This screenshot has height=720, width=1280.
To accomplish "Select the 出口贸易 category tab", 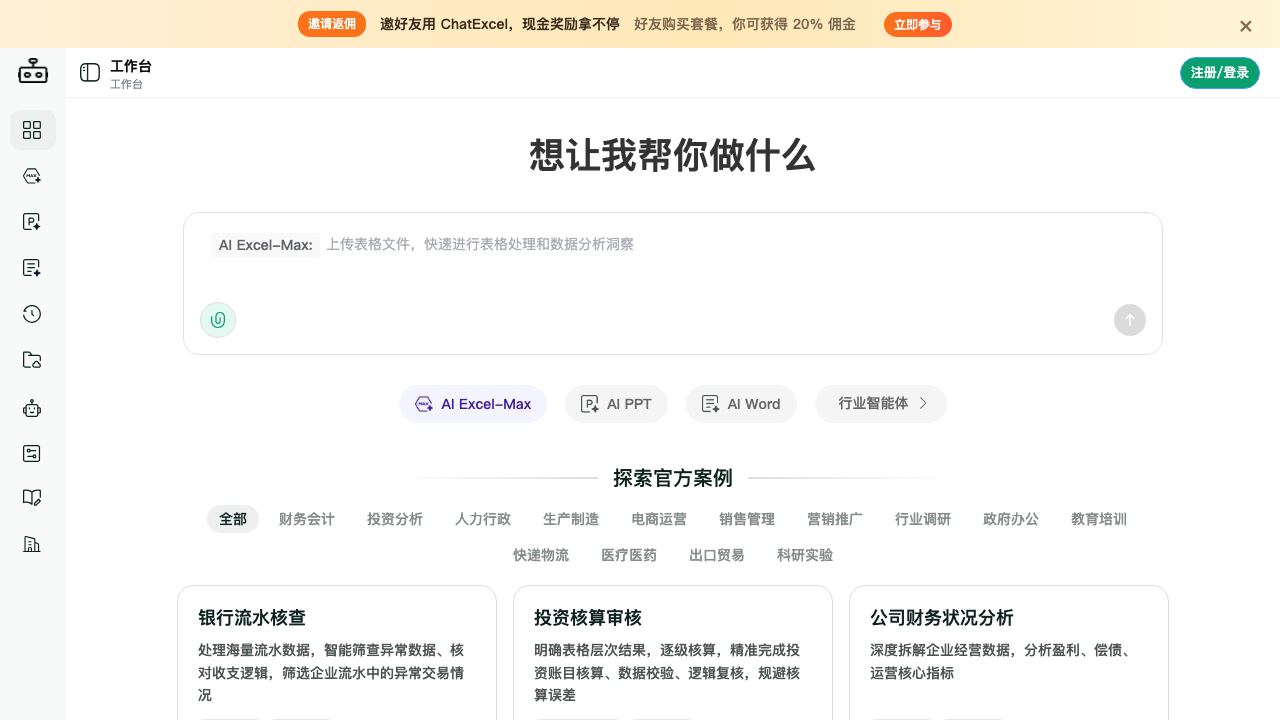I will click(717, 555).
